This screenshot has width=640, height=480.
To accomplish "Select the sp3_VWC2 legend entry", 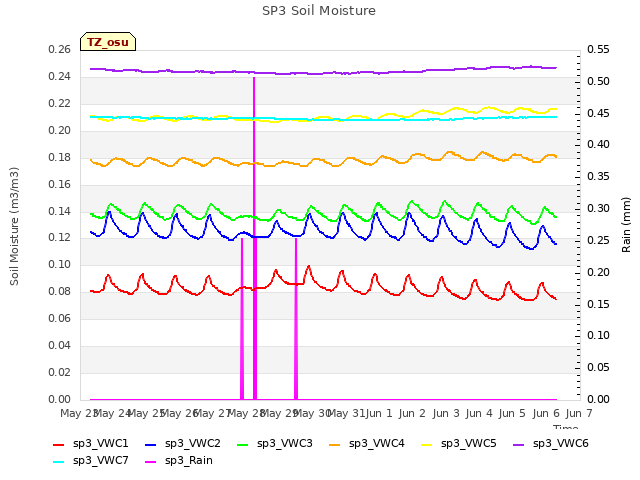I will click(182, 444).
